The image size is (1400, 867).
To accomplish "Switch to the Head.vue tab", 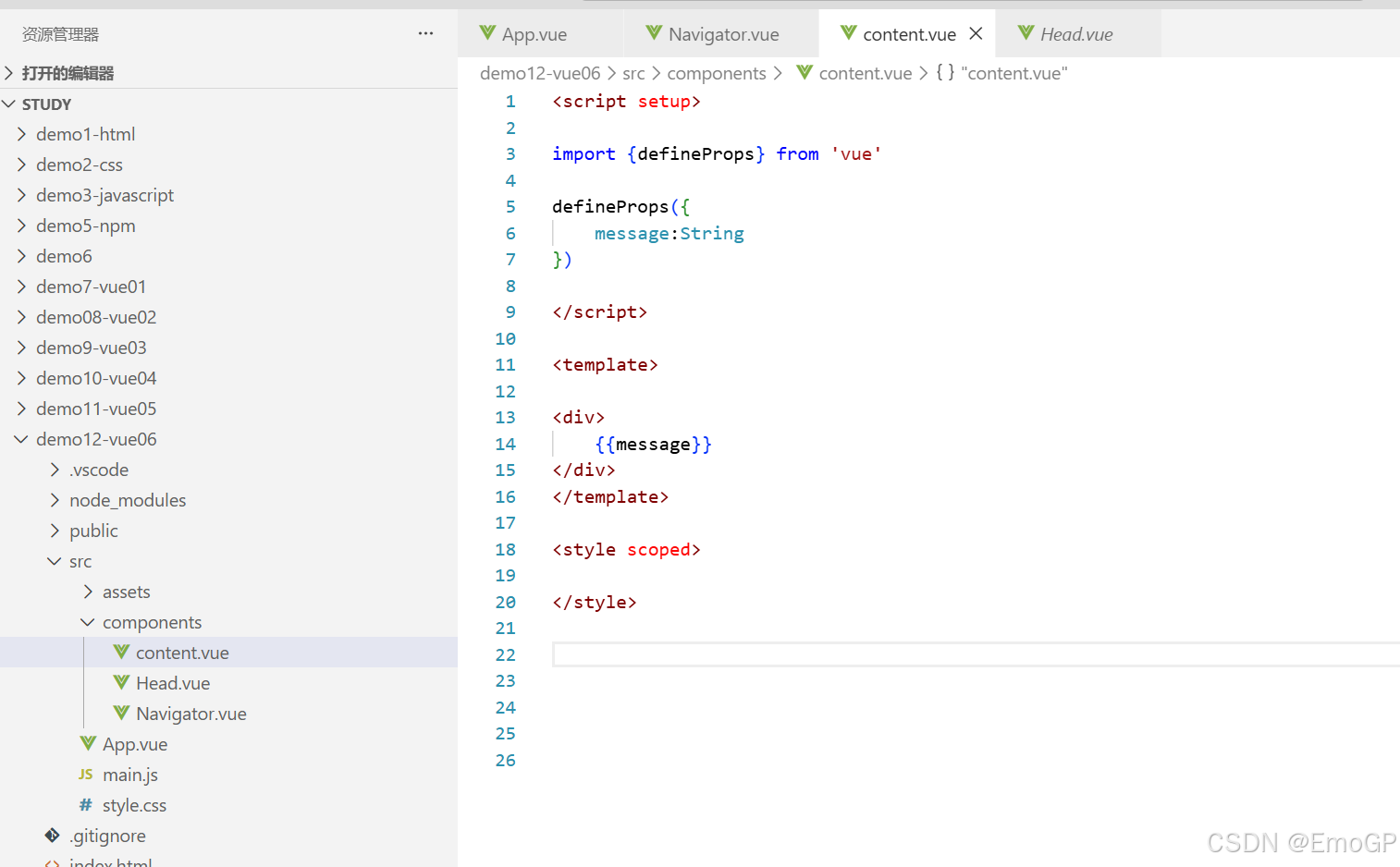I will tap(1078, 33).
